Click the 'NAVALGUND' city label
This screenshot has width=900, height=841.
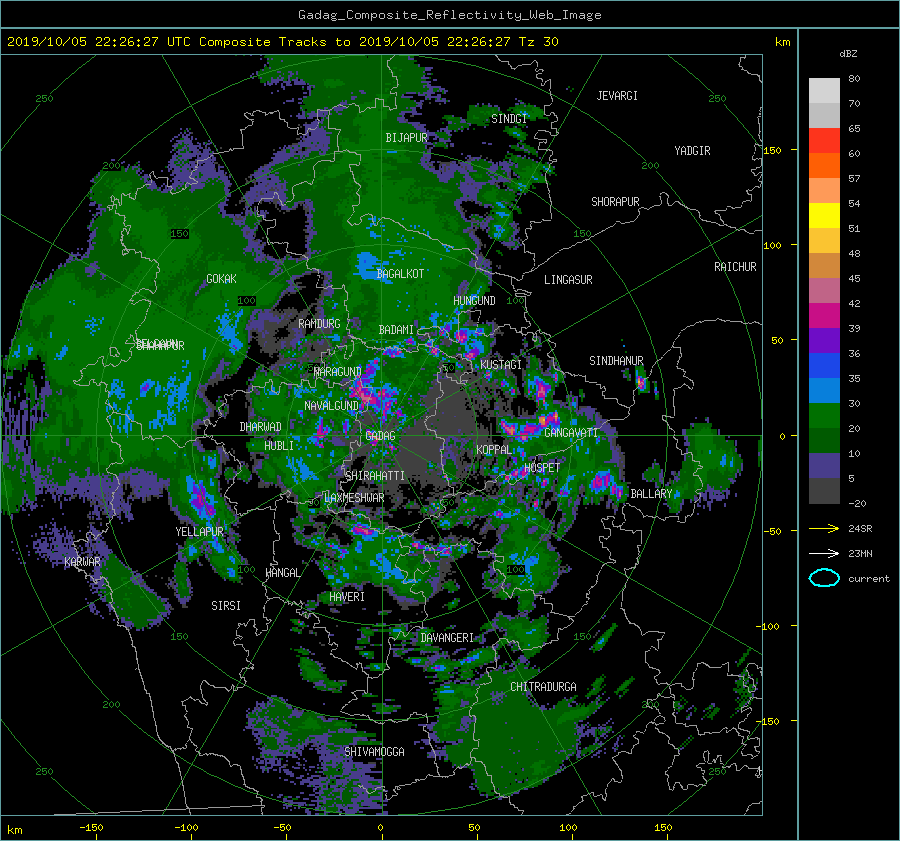click(331, 406)
